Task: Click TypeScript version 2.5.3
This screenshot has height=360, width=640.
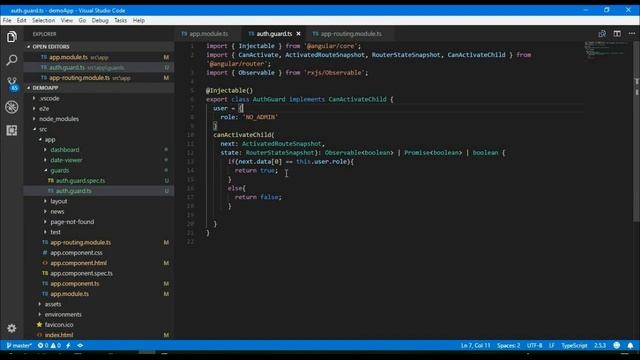Action: 600,345
